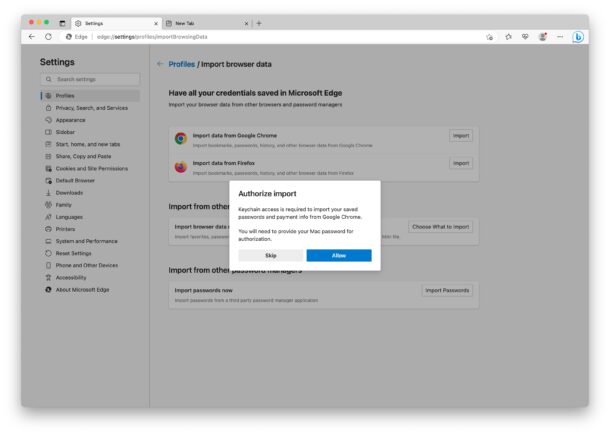Viewport: 610px width, 435px height.
Task: Open Privacy, Search, and Services settings
Action: point(90,108)
